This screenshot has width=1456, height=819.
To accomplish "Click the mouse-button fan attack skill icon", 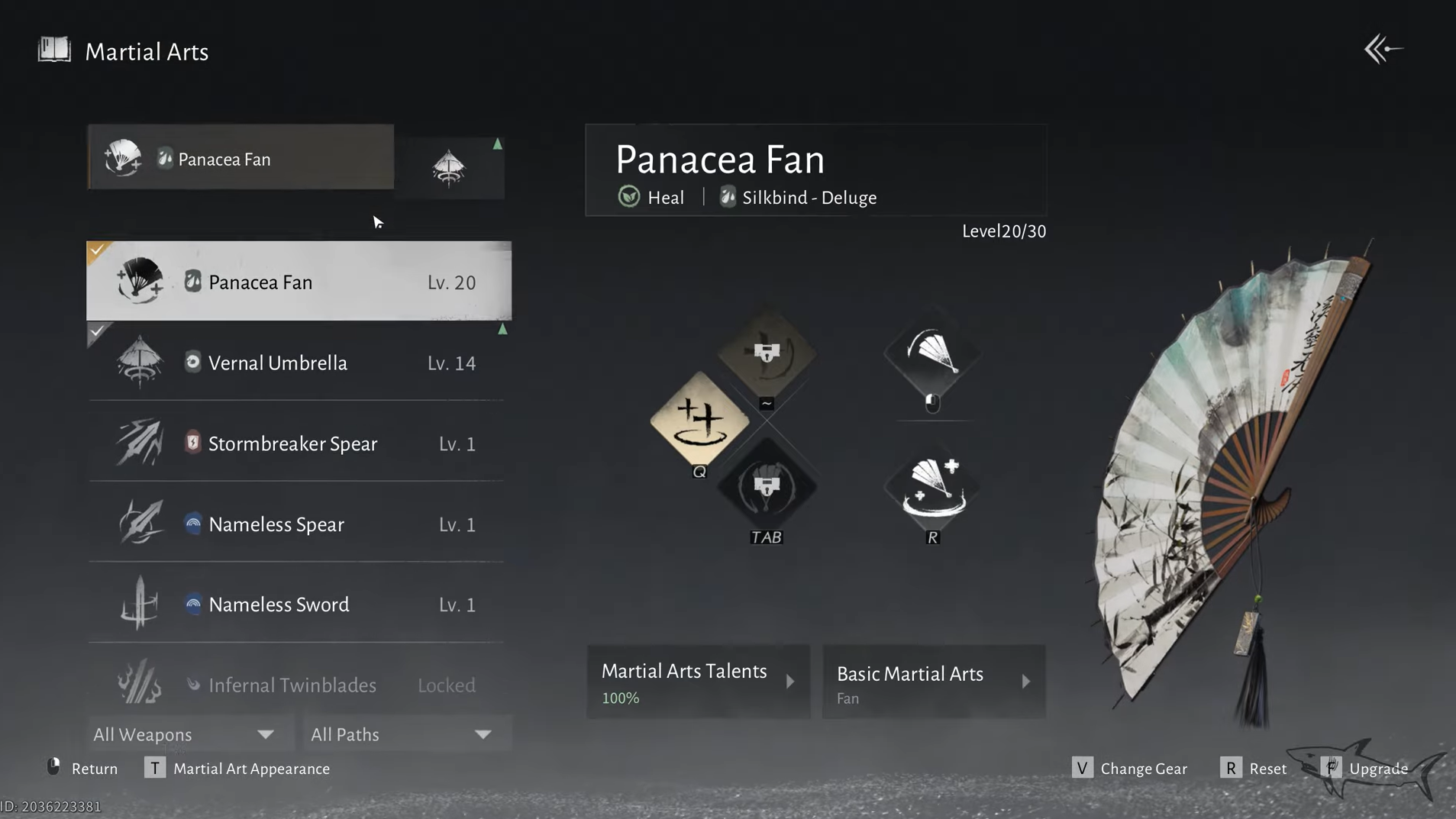I will coord(932,354).
